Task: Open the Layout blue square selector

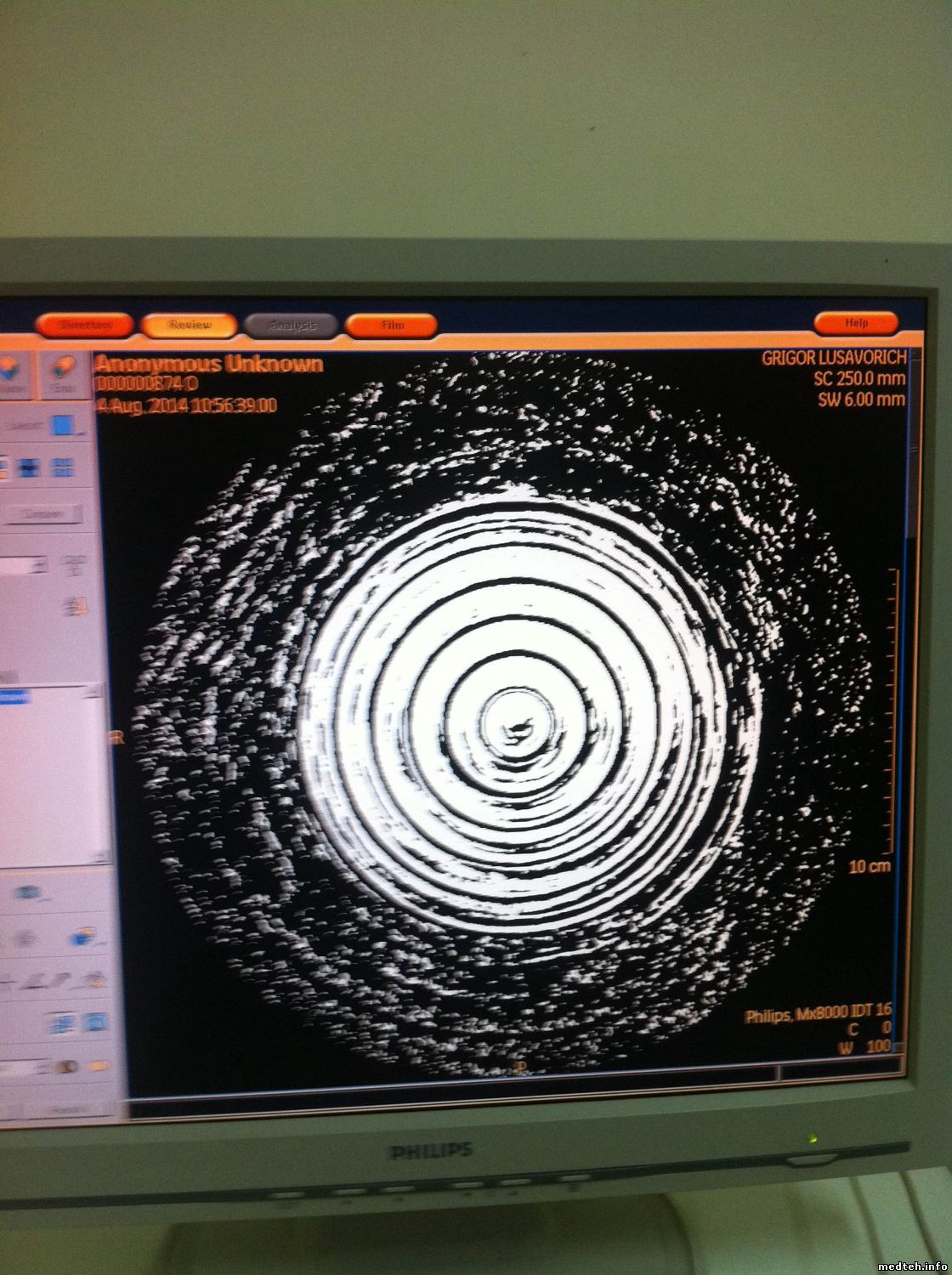Action: (x=60, y=425)
